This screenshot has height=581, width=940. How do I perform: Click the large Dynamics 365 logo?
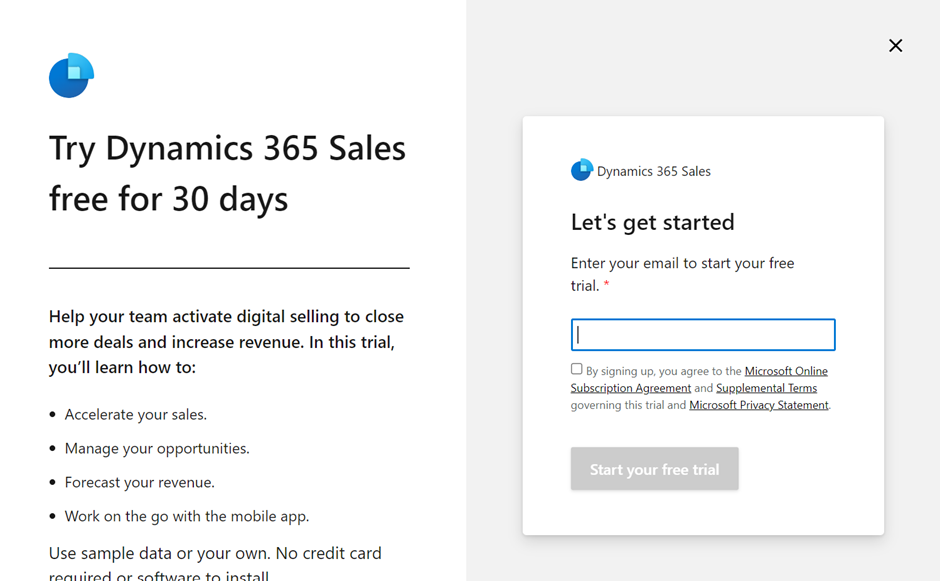pyautogui.click(x=71, y=76)
